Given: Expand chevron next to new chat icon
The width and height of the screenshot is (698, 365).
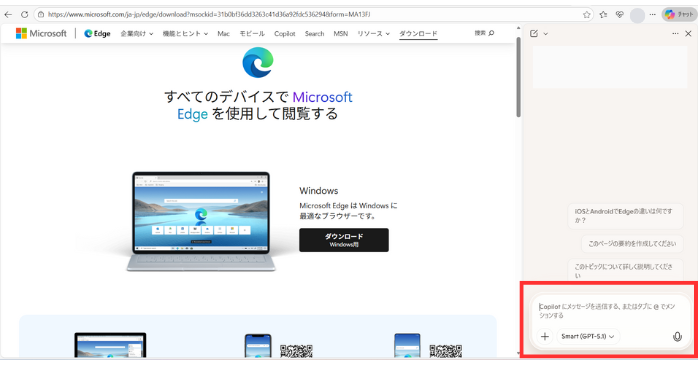Looking at the screenshot, I should [x=546, y=34].
